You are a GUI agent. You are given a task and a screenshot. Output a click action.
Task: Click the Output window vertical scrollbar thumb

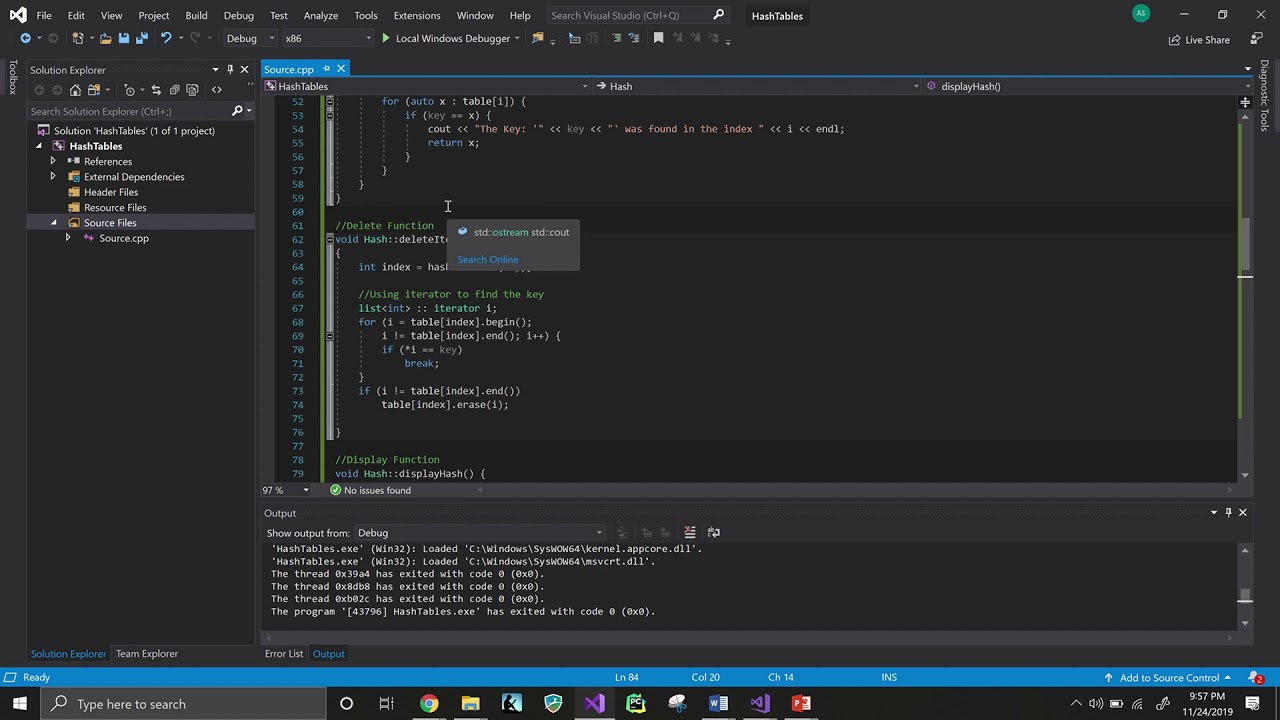click(x=1245, y=596)
